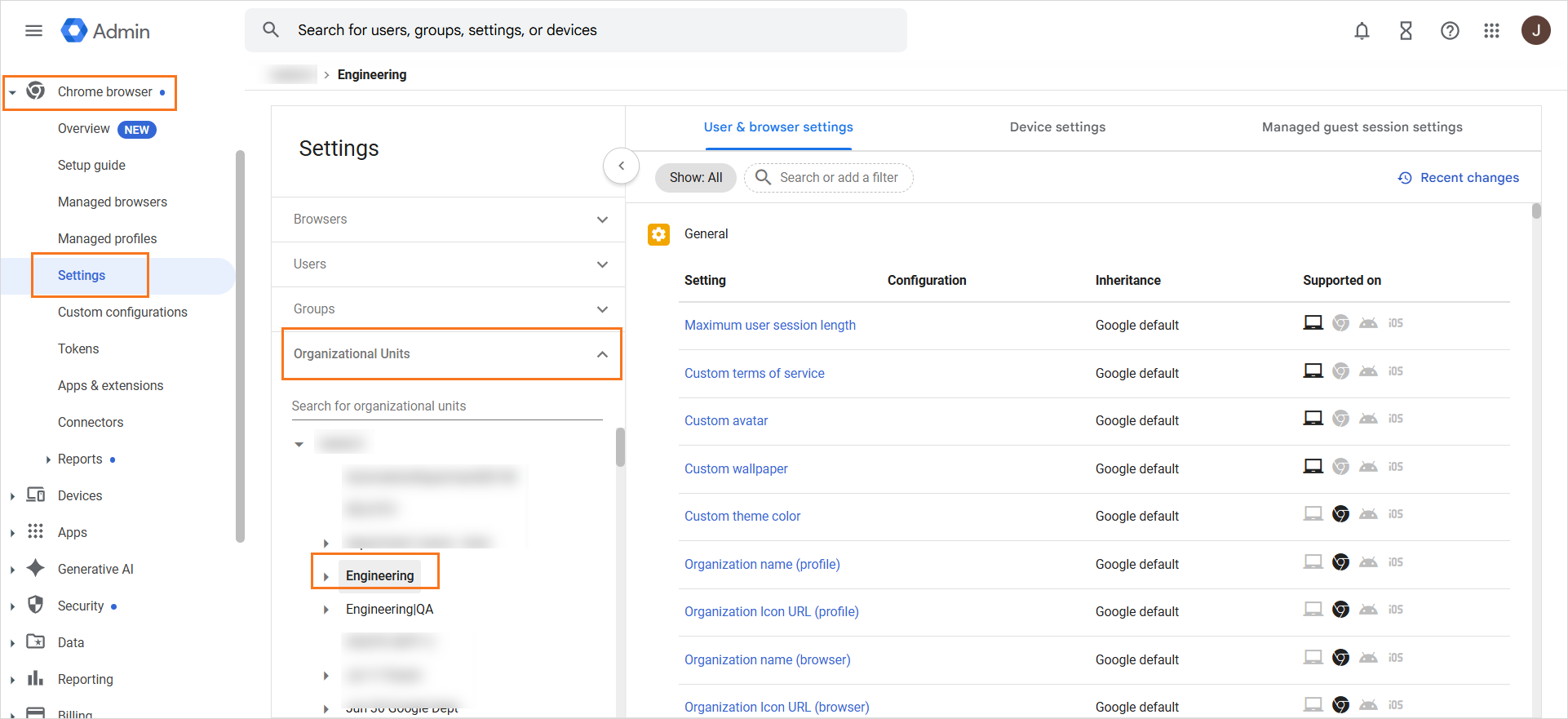Open Custom terms of service setting
The width and height of the screenshot is (1568, 719).
click(x=755, y=373)
